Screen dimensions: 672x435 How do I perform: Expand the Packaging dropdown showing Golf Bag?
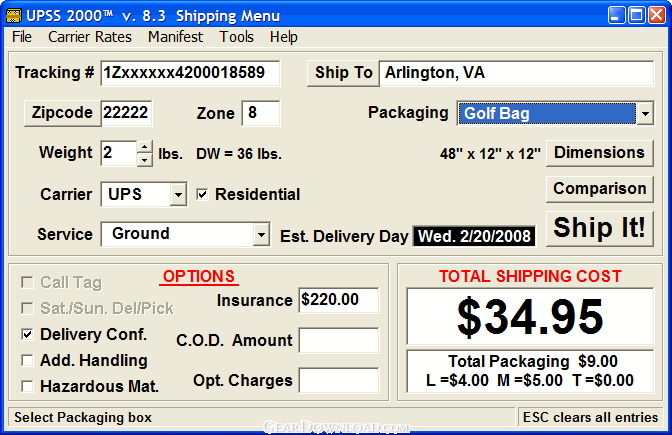pos(645,114)
